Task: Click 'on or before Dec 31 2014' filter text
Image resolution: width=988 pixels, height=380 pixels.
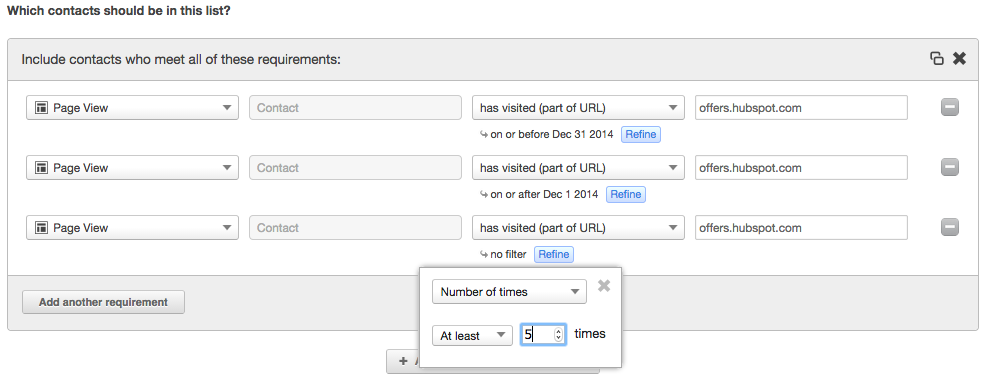Action: tap(551, 134)
